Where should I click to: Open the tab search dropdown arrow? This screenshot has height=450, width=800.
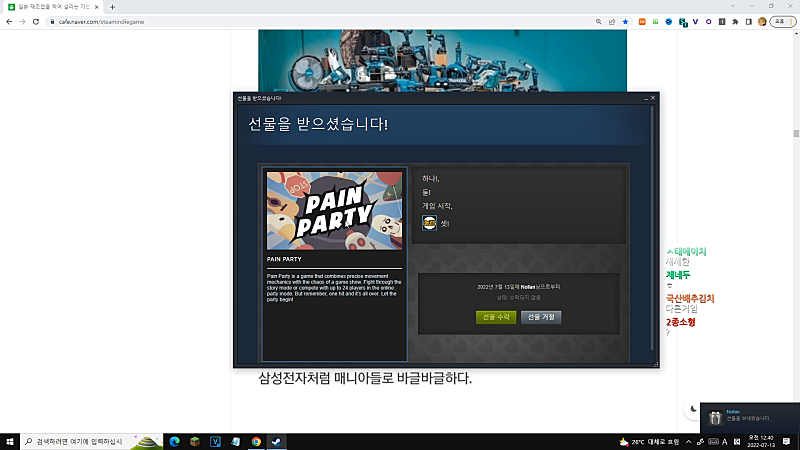[x=733, y=6]
